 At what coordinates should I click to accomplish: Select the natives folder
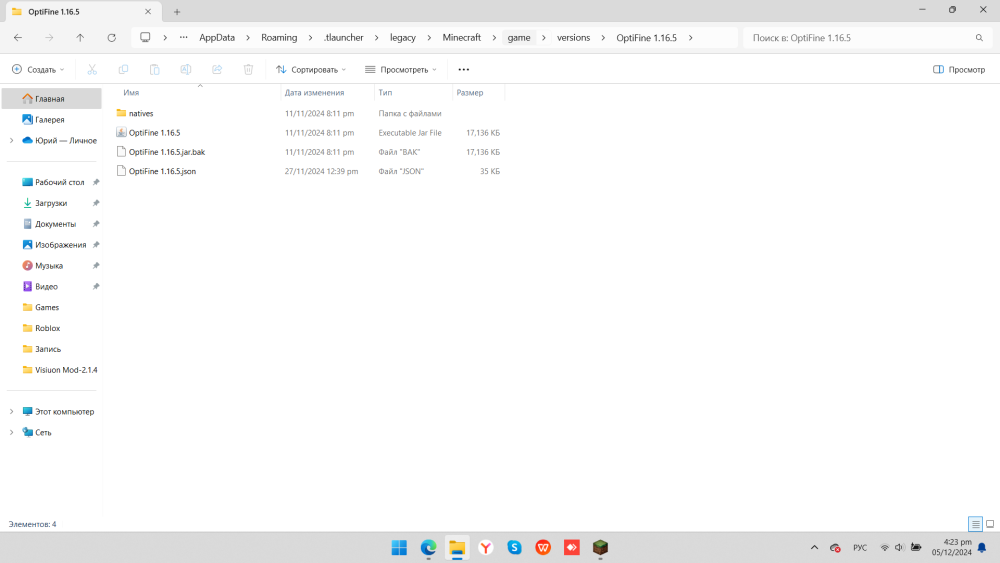click(141, 113)
